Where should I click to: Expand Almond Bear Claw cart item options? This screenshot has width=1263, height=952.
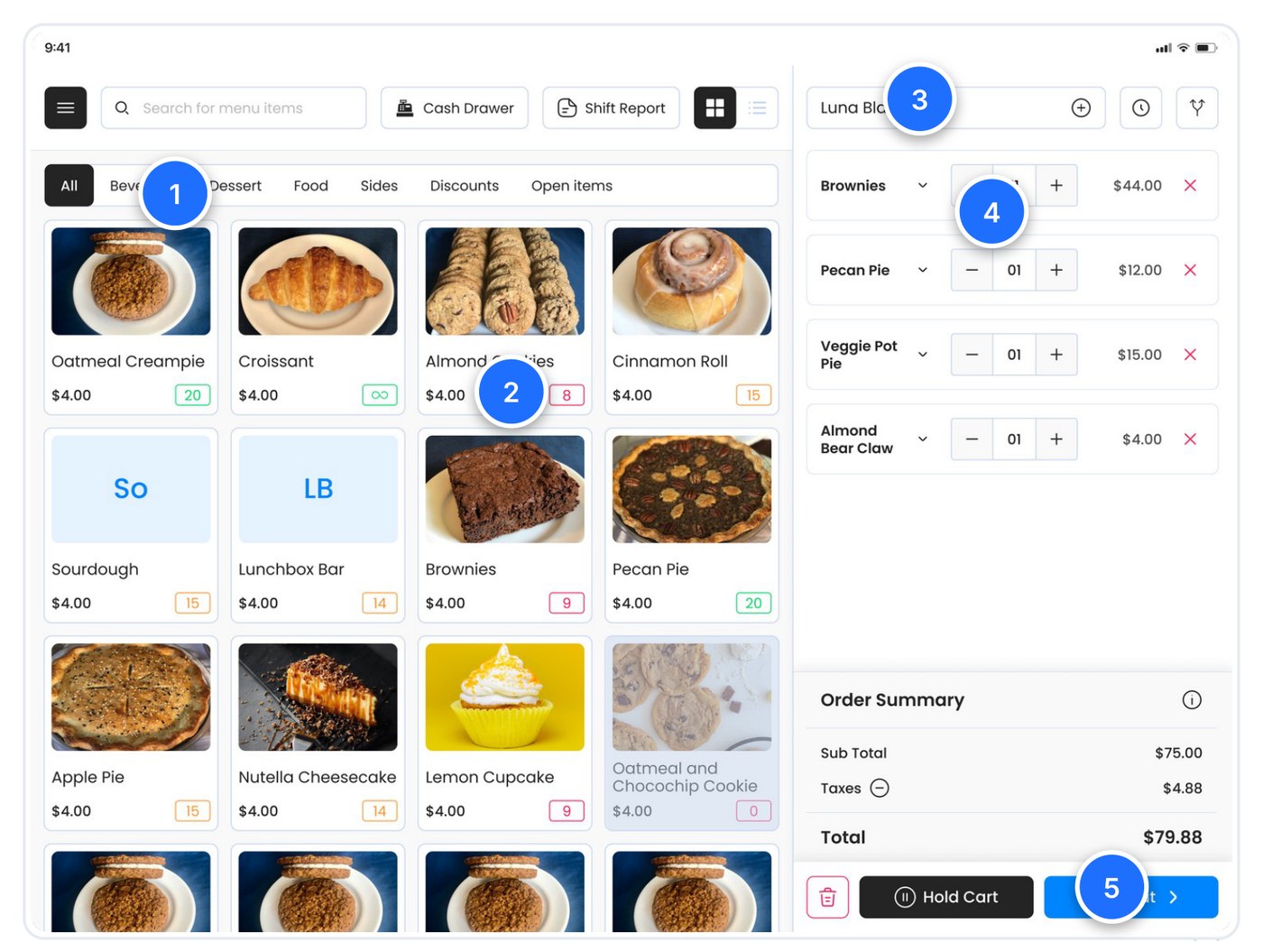(923, 439)
